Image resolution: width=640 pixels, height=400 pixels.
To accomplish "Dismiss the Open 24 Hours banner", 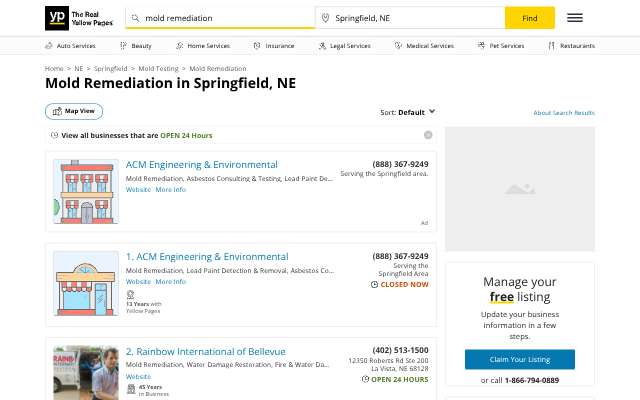I will pyautogui.click(x=428, y=135).
